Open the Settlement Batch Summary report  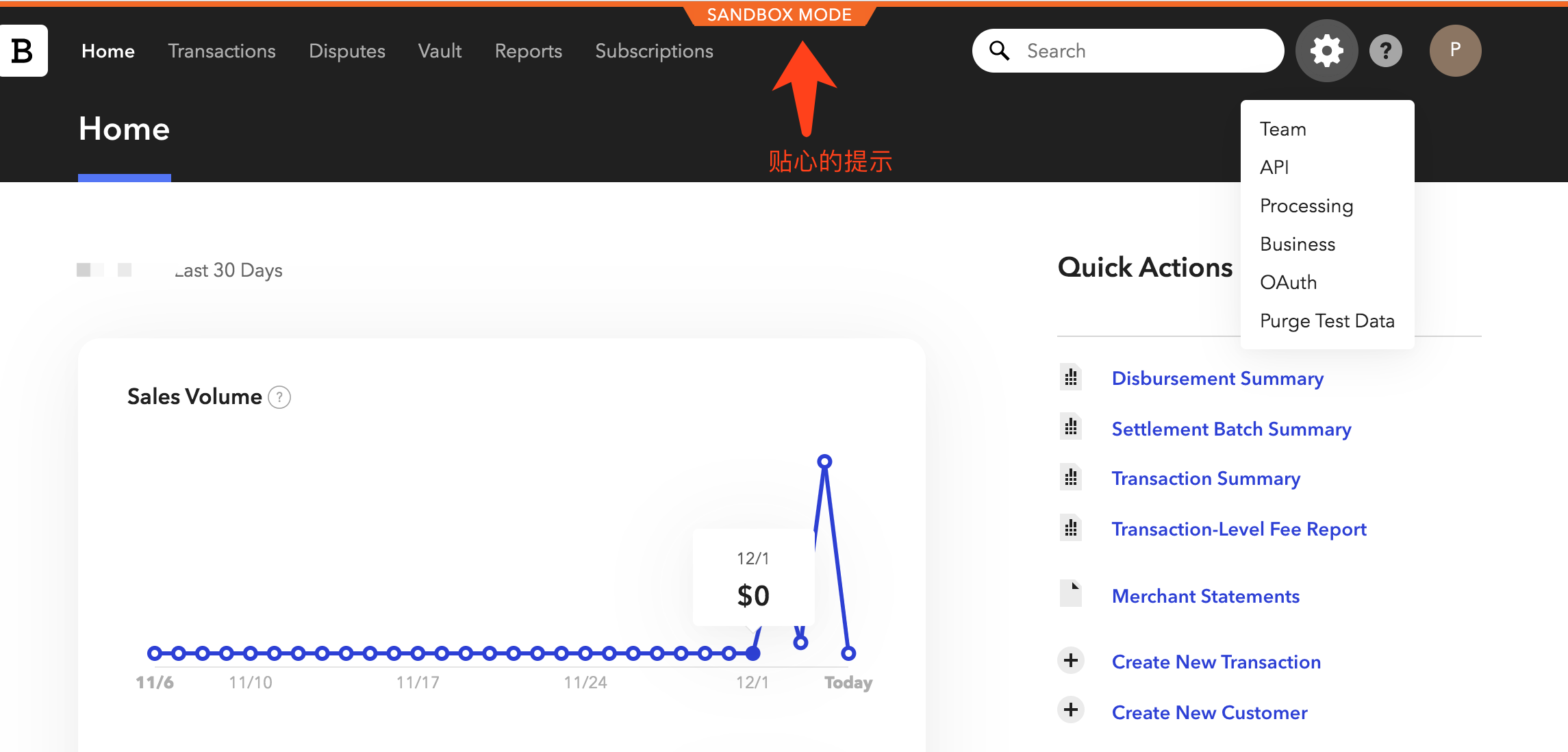coord(1230,429)
